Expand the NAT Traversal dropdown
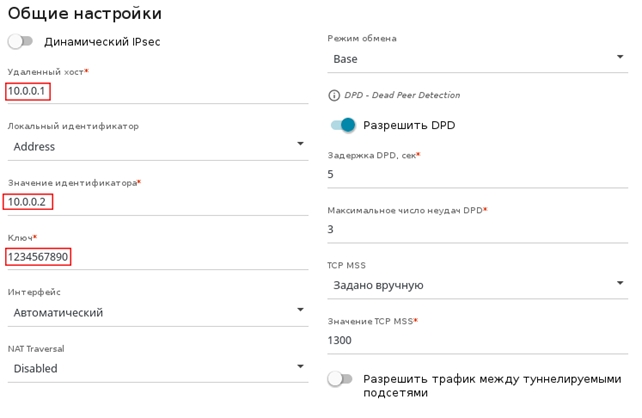Image resolution: width=642 pixels, height=418 pixels. click(x=301, y=367)
